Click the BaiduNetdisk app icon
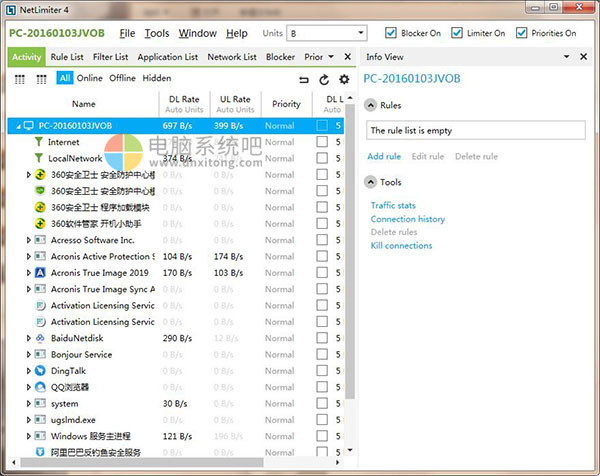This screenshot has height=476, width=600. tap(40, 338)
